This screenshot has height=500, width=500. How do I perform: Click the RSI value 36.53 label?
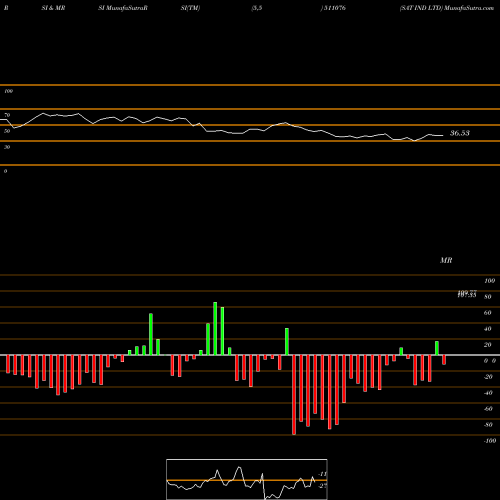460,133
